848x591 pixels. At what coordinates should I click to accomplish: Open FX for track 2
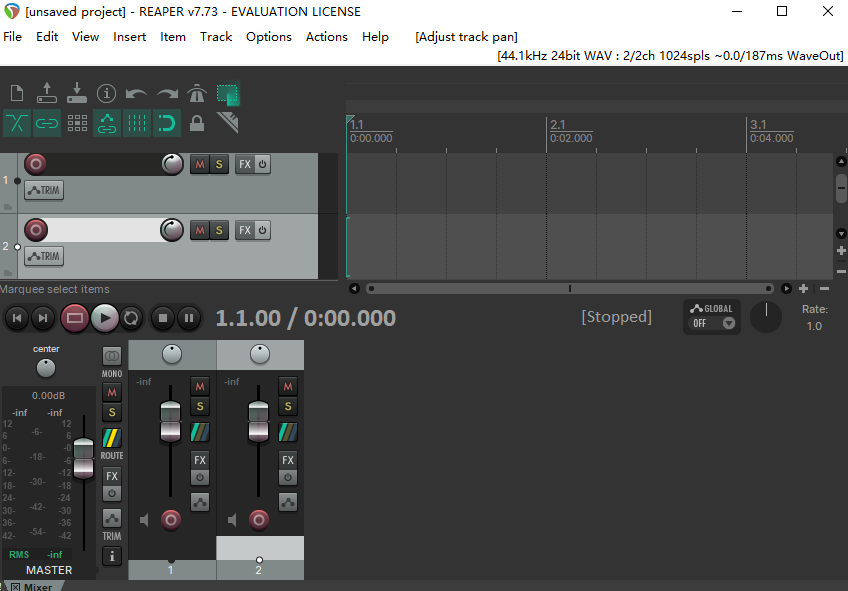pyautogui.click(x=244, y=230)
